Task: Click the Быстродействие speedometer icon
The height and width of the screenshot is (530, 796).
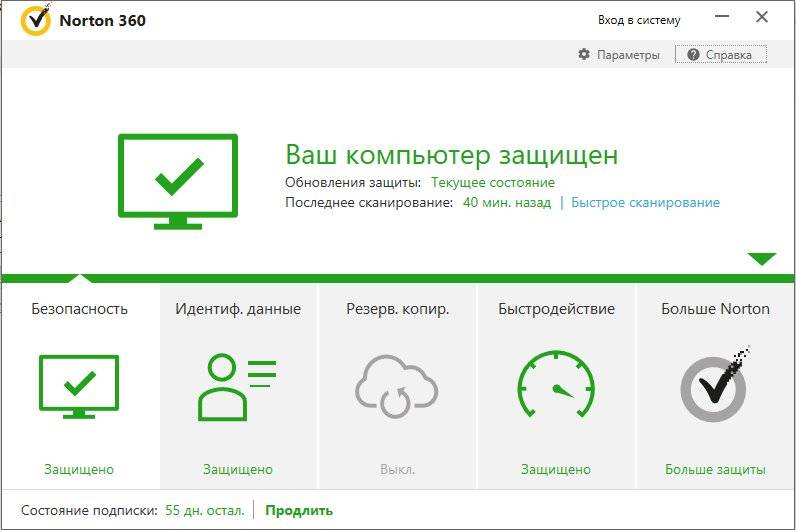Action: coord(556,384)
